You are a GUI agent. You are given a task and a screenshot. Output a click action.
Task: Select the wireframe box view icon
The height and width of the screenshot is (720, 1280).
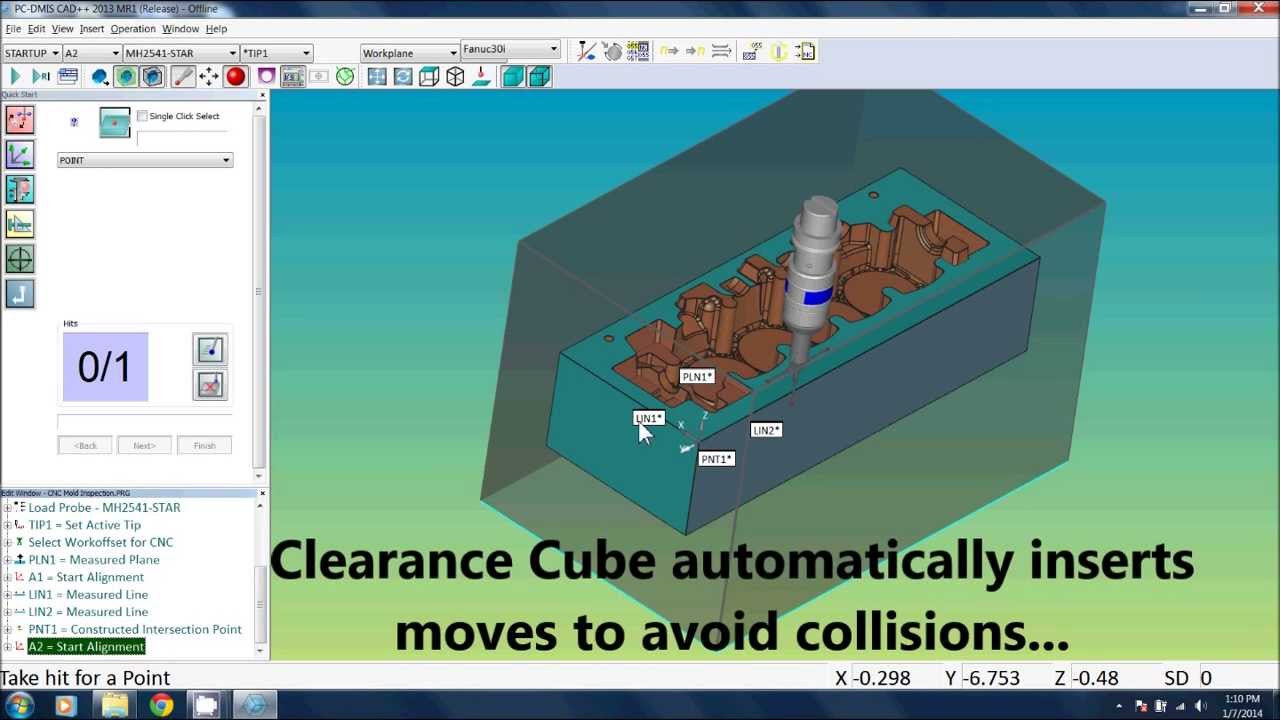point(429,77)
